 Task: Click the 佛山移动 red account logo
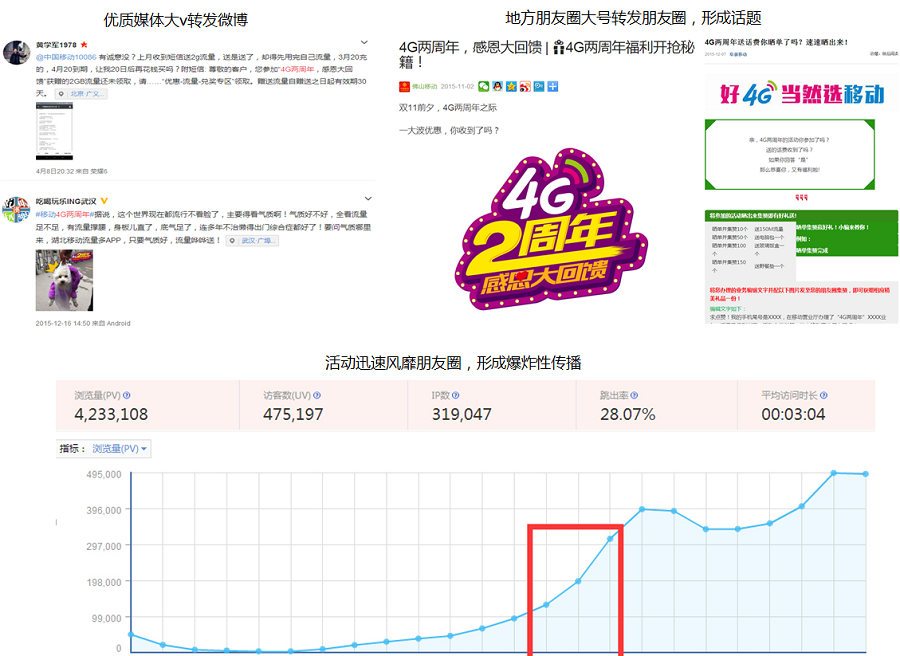pos(404,87)
